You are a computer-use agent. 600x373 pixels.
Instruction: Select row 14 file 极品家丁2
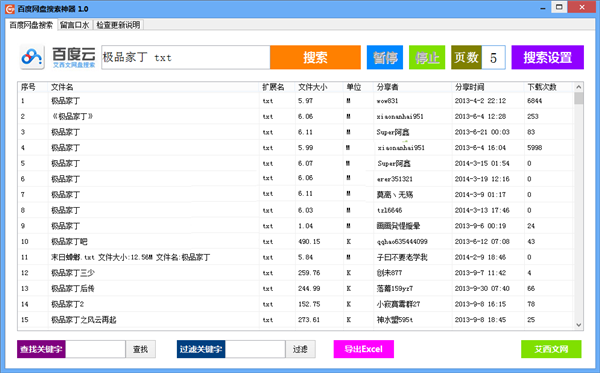point(67,304)
